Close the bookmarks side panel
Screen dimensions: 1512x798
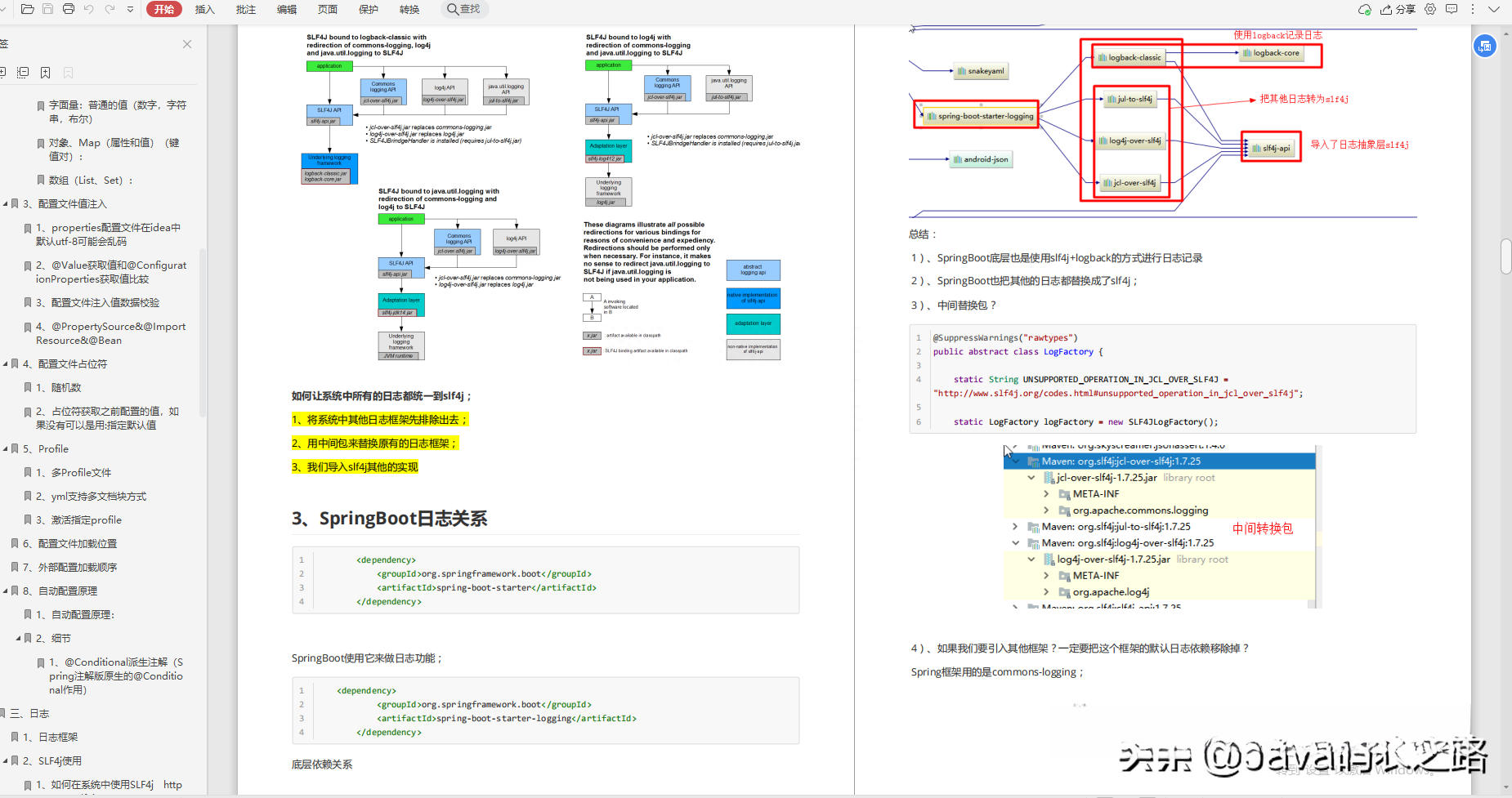coord(187,44)
